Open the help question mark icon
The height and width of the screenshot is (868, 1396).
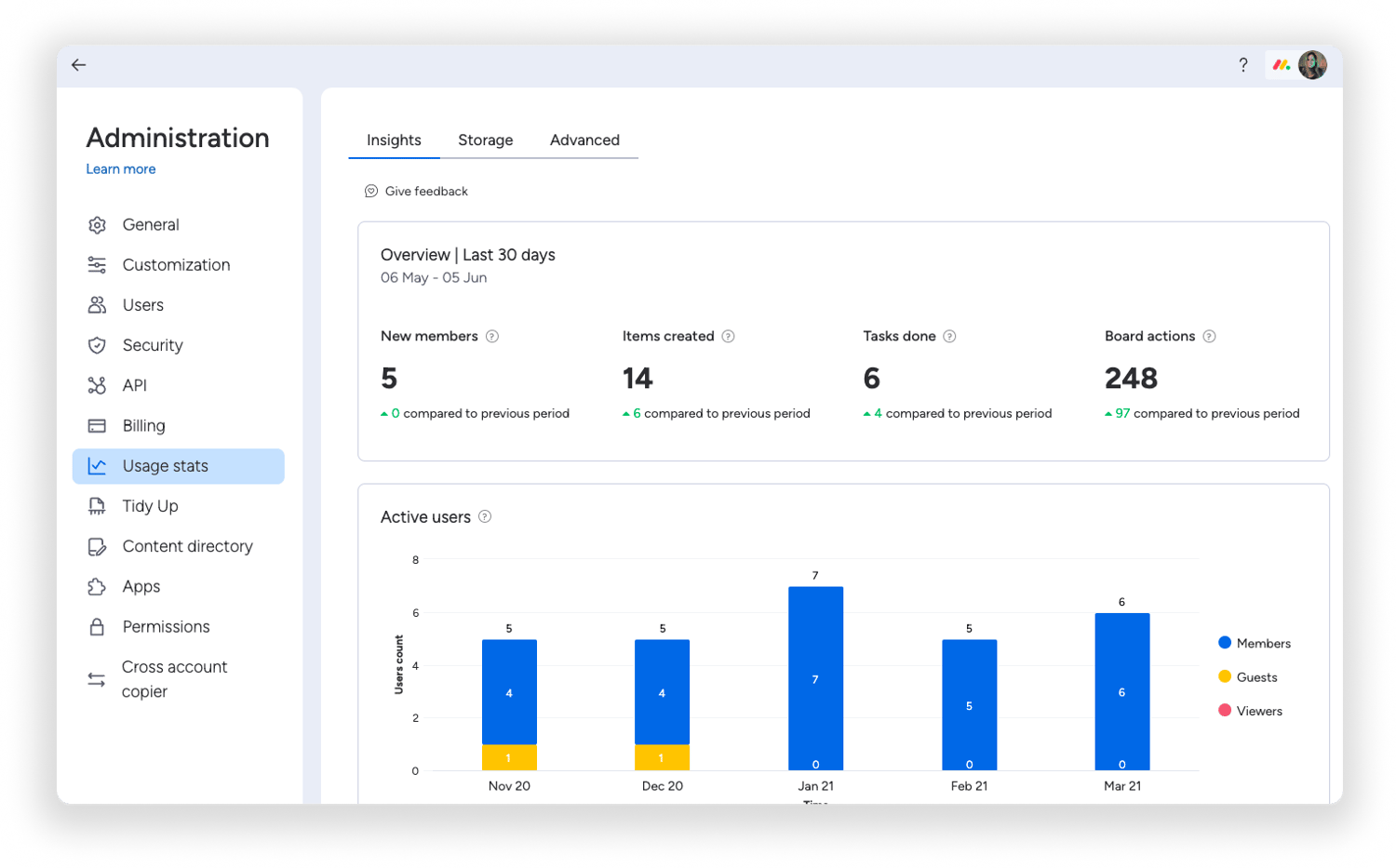(1242, 65)
